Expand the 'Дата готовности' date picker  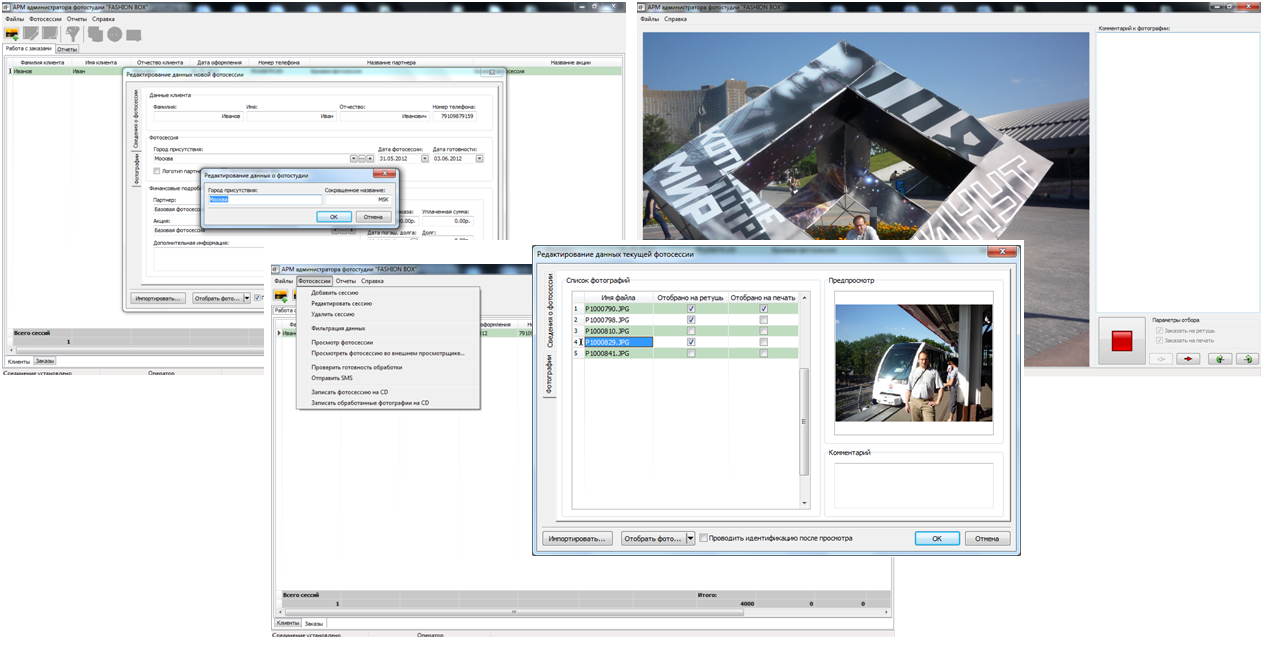(x=479, y=158)
